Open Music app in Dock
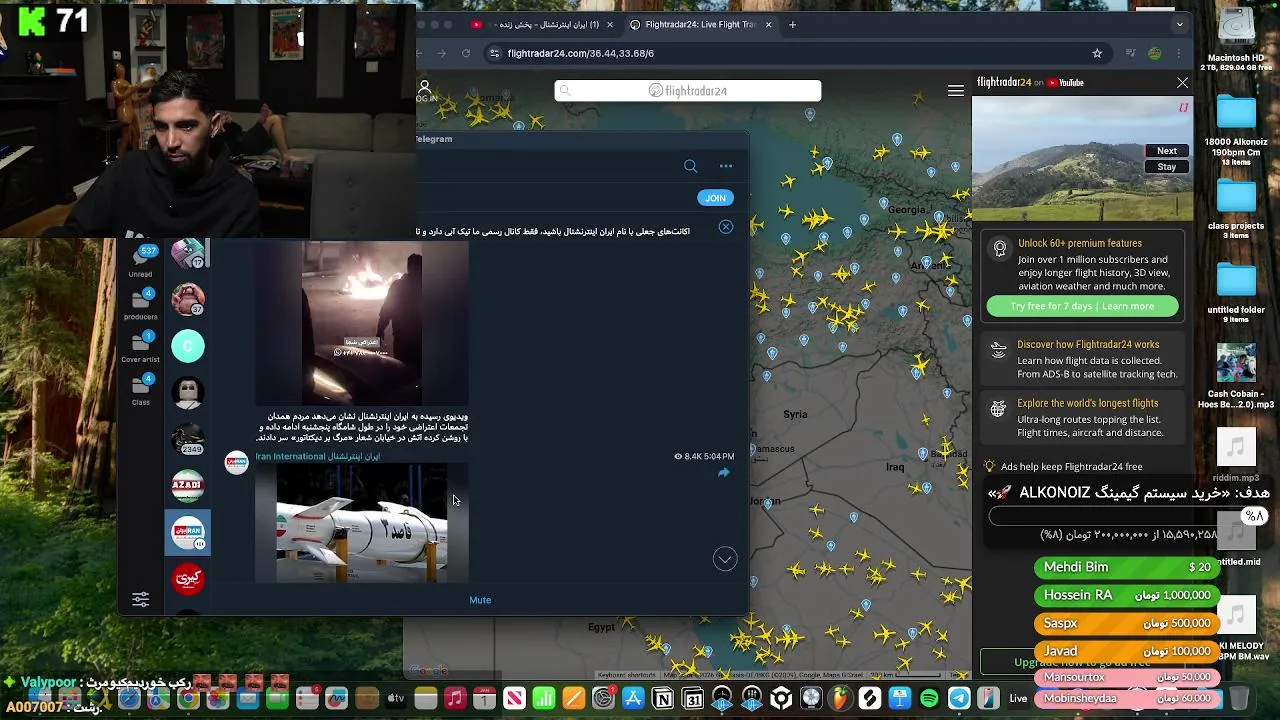Screen dimensions: 1280x720 click(455, 698)
